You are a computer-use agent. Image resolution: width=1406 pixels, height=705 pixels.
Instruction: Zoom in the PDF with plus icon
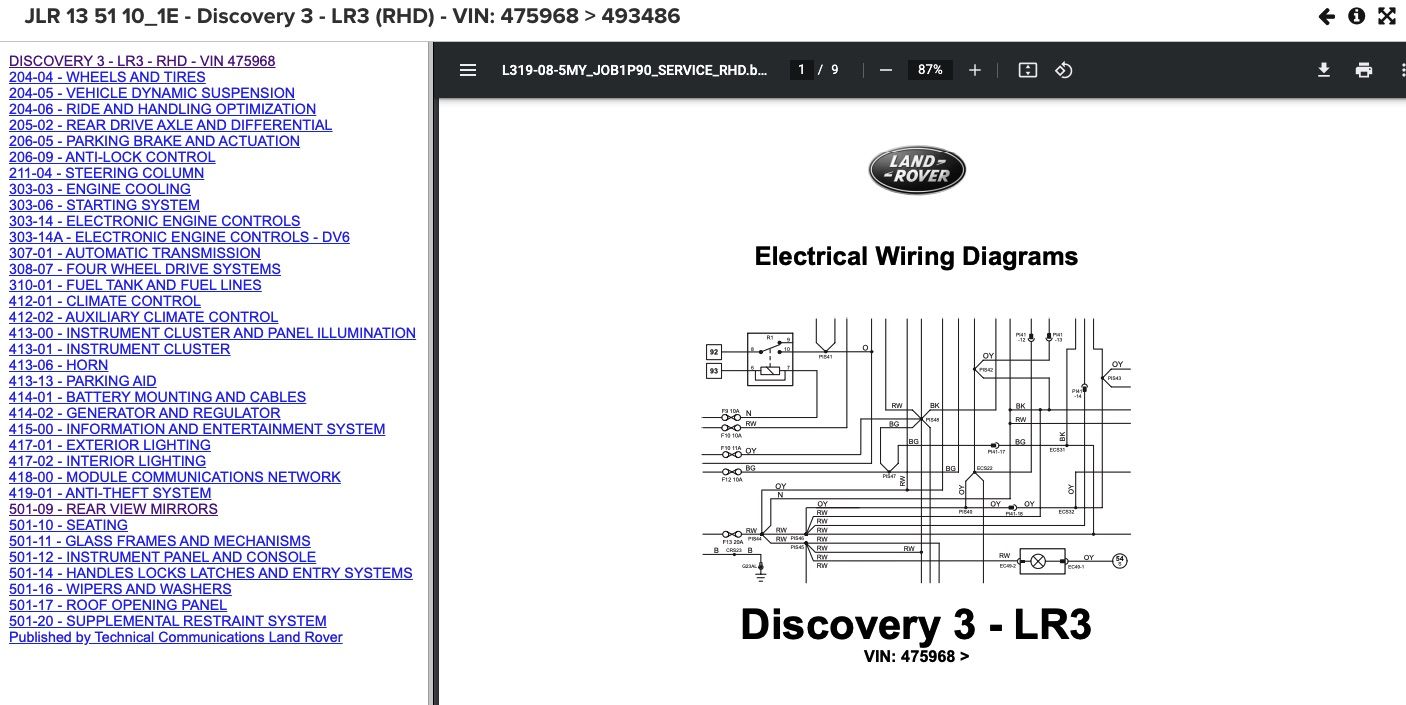[x=975, y=70]
